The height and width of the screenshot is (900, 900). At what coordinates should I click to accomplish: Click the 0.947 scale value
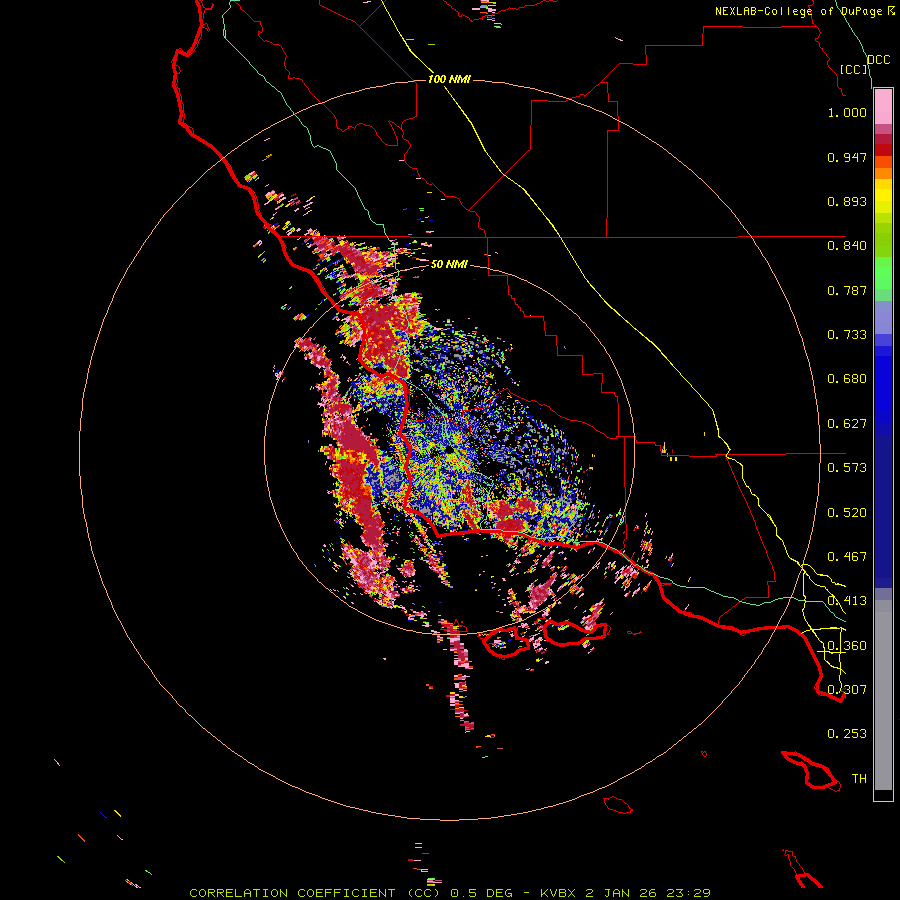[x=847, y=157]
